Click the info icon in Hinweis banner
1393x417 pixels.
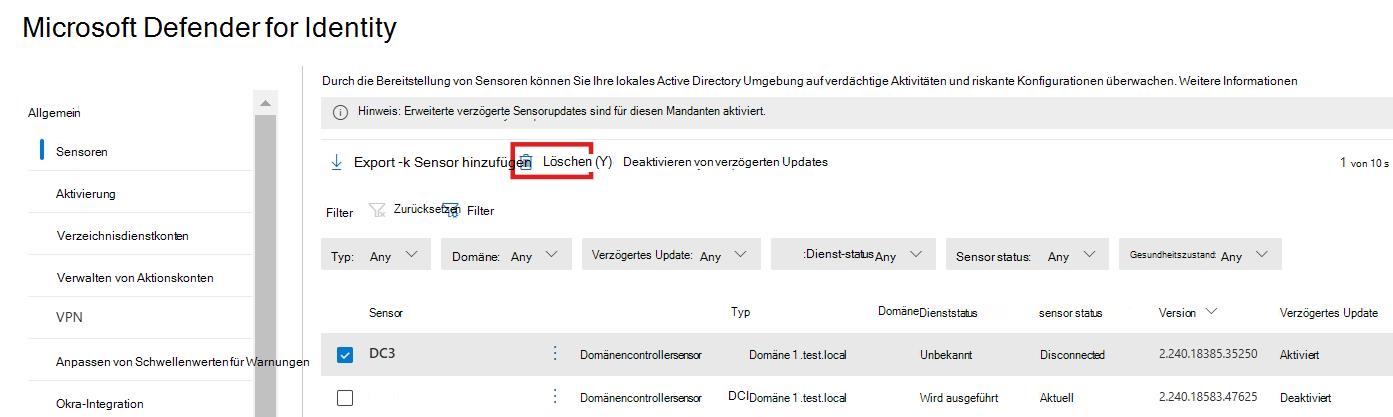coord(340,111)
